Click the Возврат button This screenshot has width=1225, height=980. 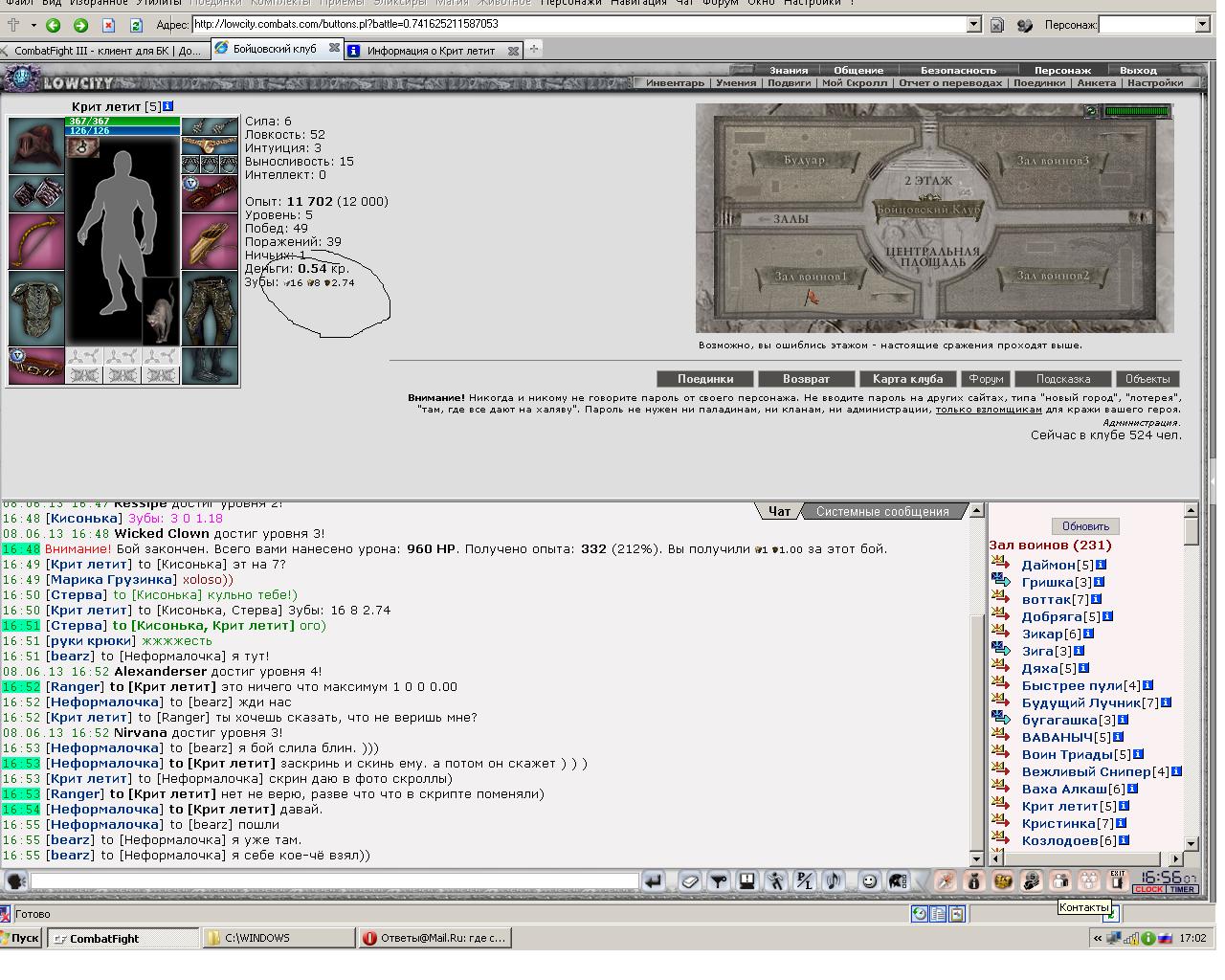point(806,379)
